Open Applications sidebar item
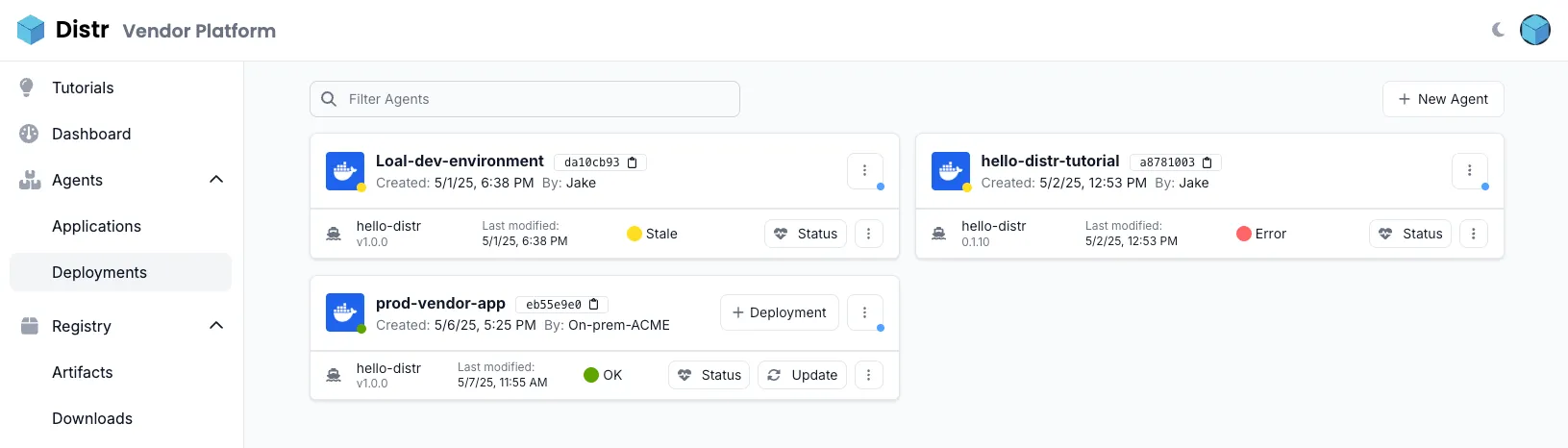 [x=96, y=226]
